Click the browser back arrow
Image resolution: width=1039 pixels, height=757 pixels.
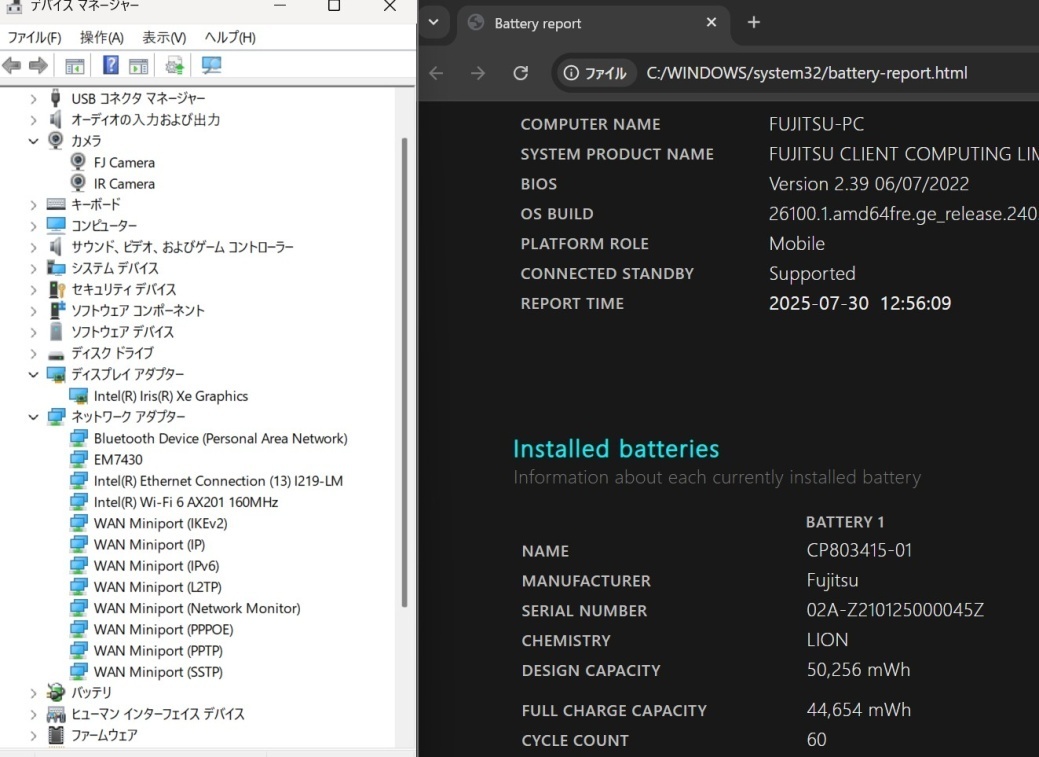point(436,73)
